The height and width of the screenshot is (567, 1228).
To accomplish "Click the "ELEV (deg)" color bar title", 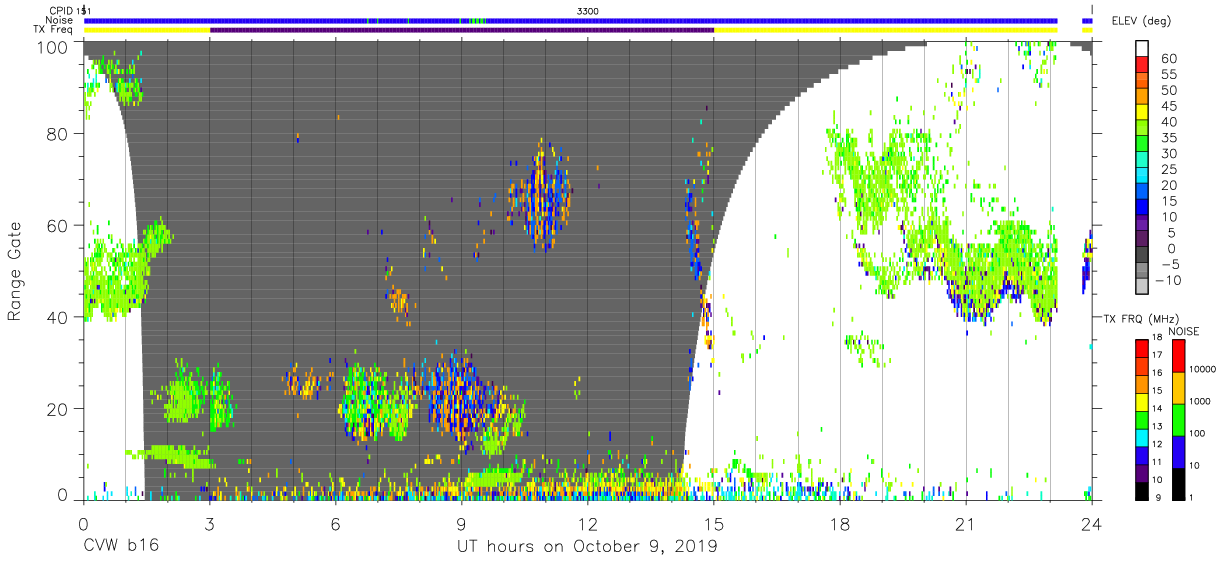I will 1139,20.
